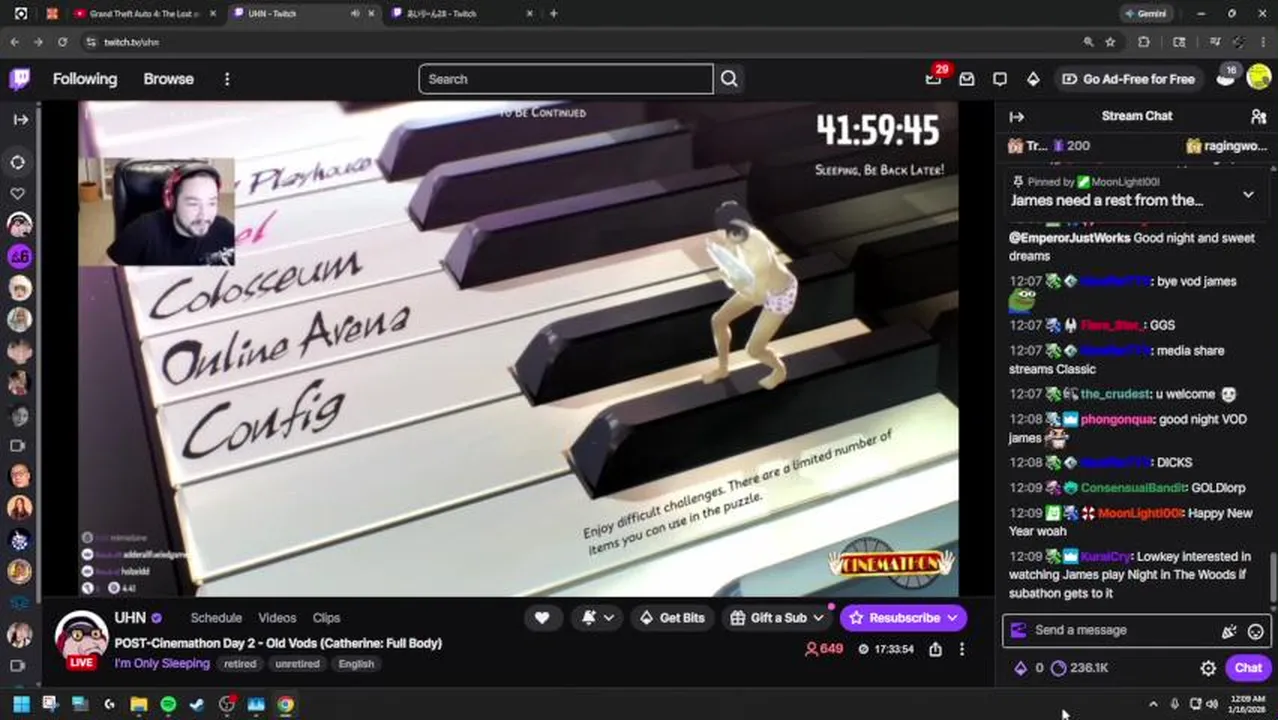The image size is (1278, 720).
Task: Click the phongonqua username in chat
Action: click(x=1117, y=419)
